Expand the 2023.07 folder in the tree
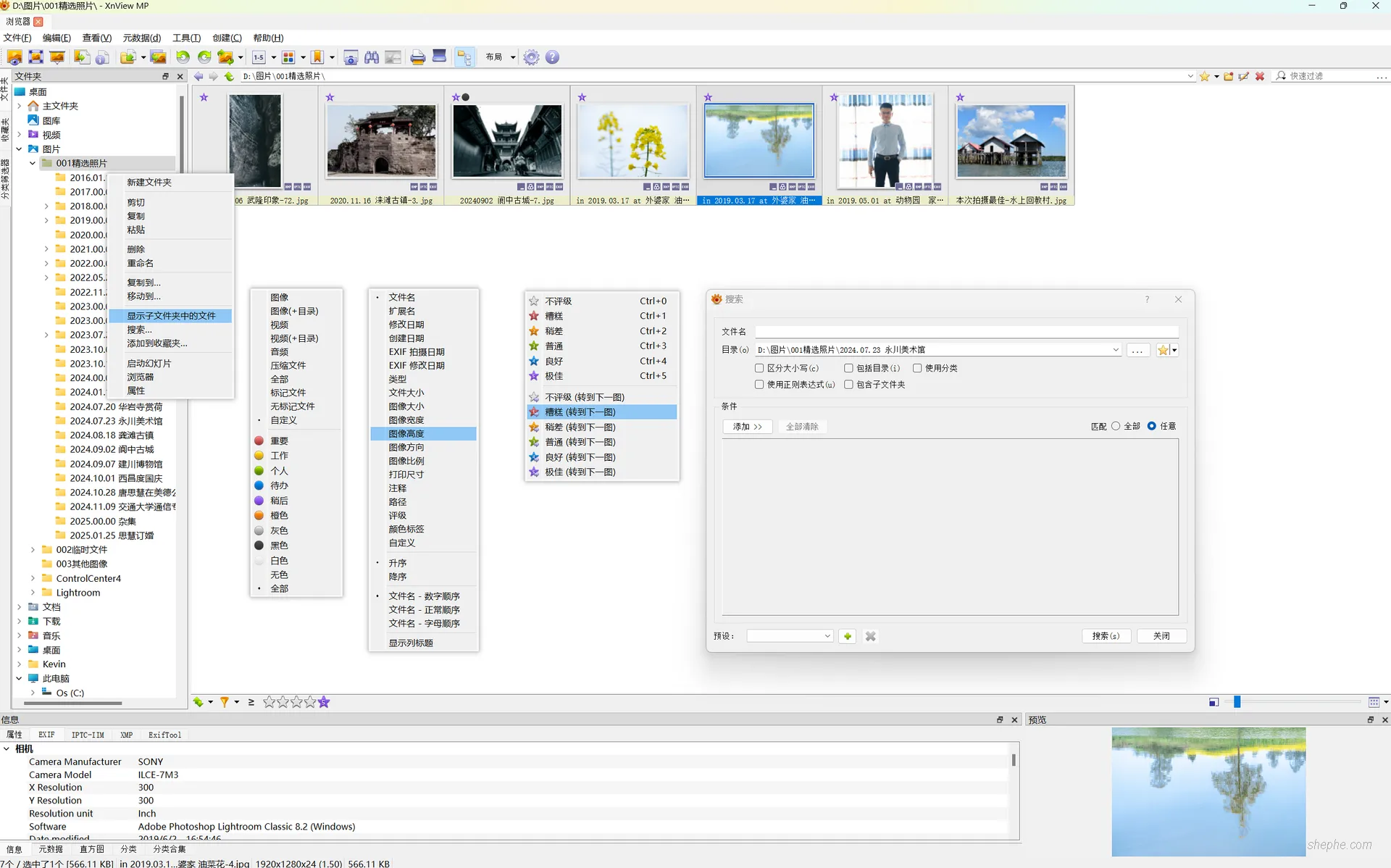 click(45, 335)
